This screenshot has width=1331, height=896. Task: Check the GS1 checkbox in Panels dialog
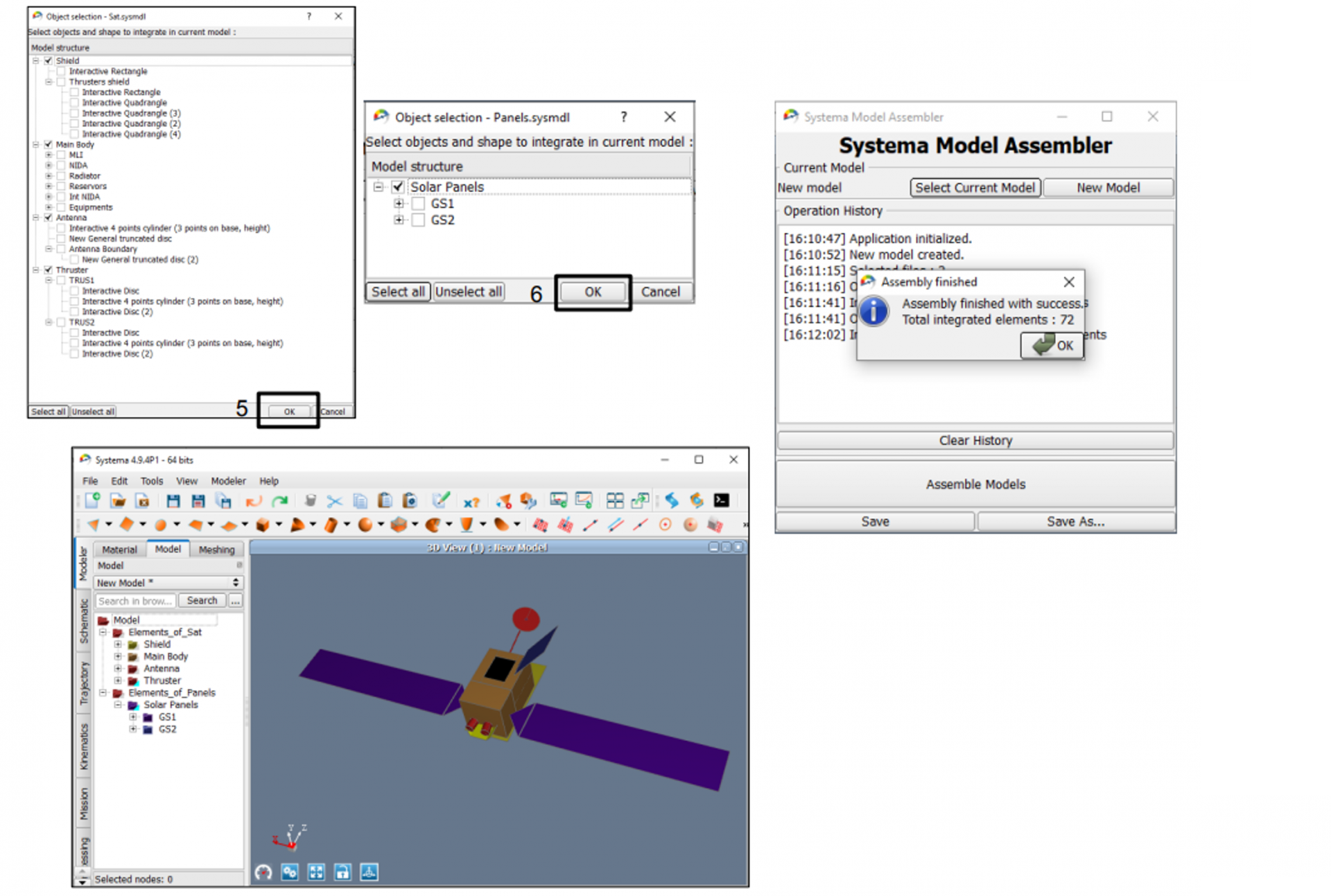pyautogui.click(x=418, y=204)
